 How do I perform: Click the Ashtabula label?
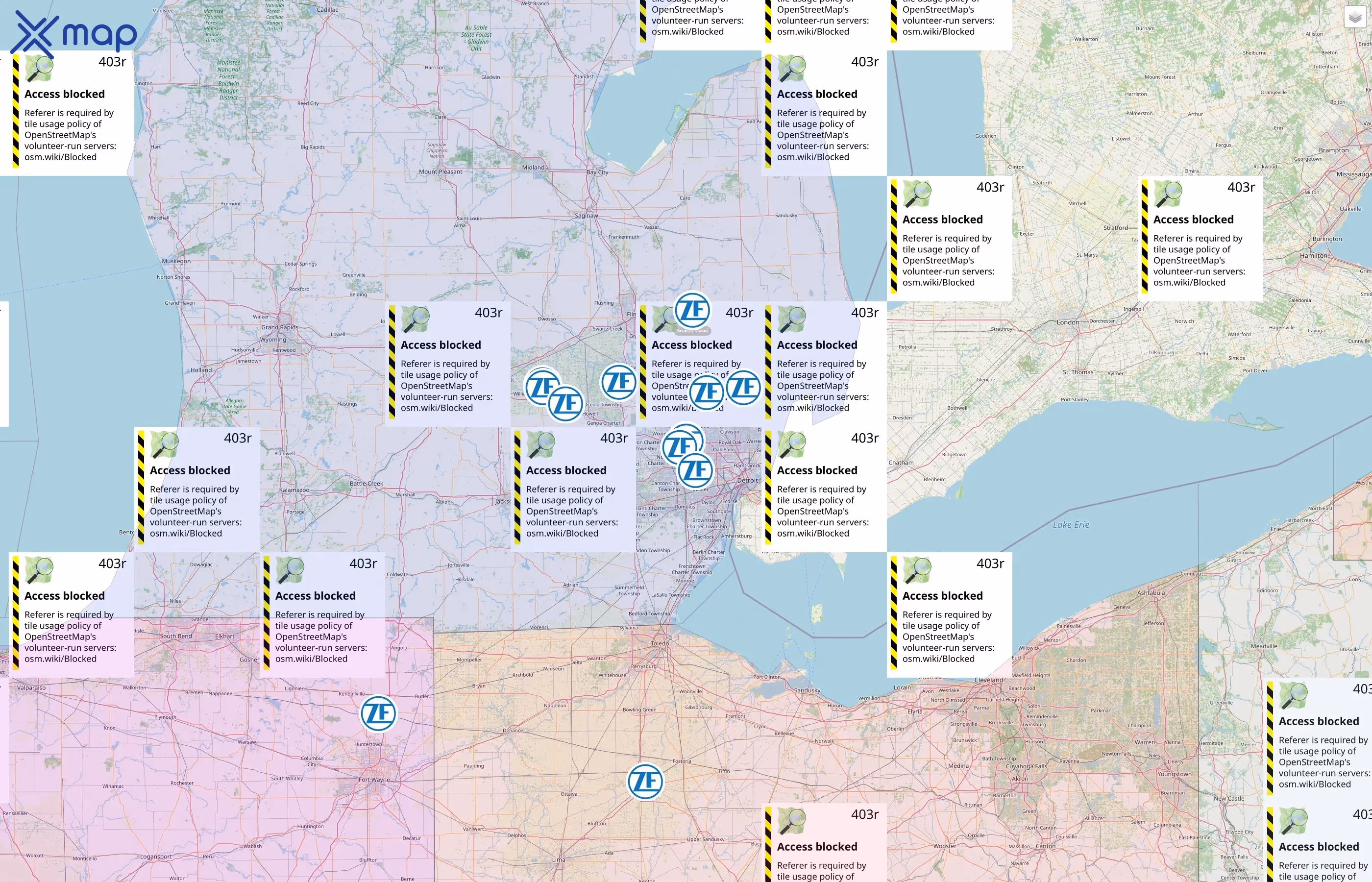click(x=1151, y=593)
